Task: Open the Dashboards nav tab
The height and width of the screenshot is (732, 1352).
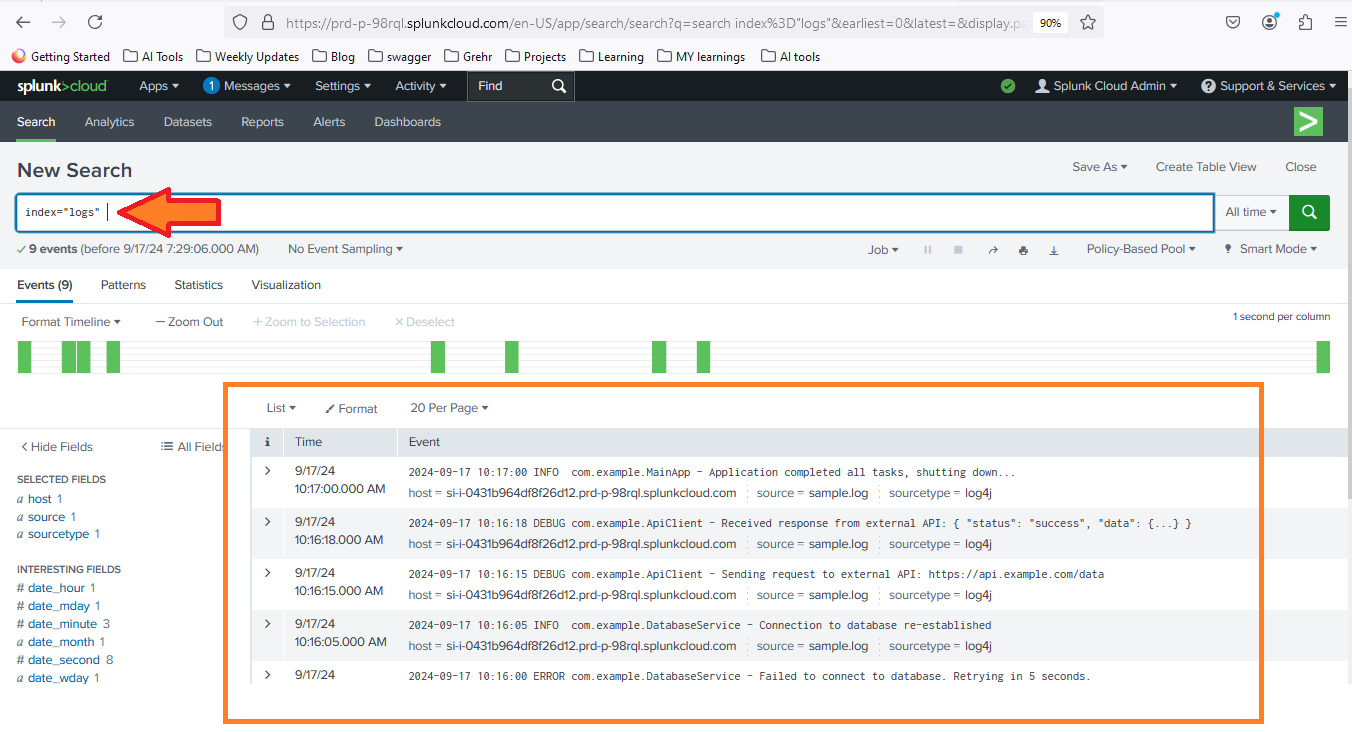Action: coord(407,122)
